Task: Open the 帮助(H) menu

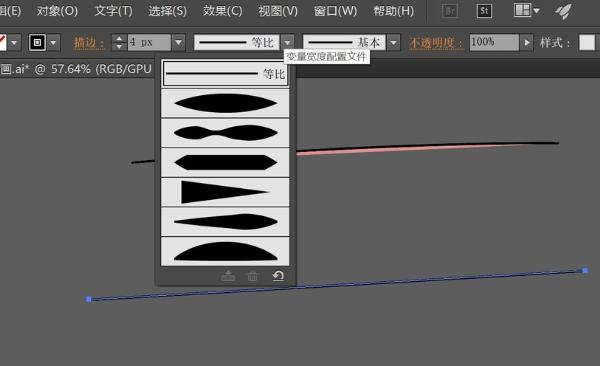Action: point(393,11)
